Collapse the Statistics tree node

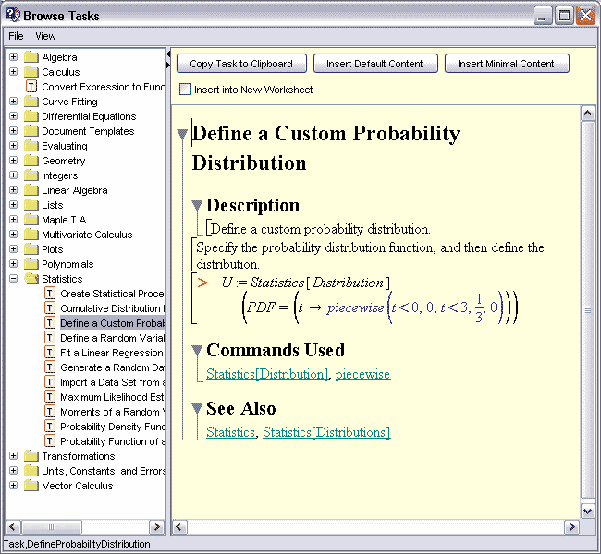(x=13, y=279)
